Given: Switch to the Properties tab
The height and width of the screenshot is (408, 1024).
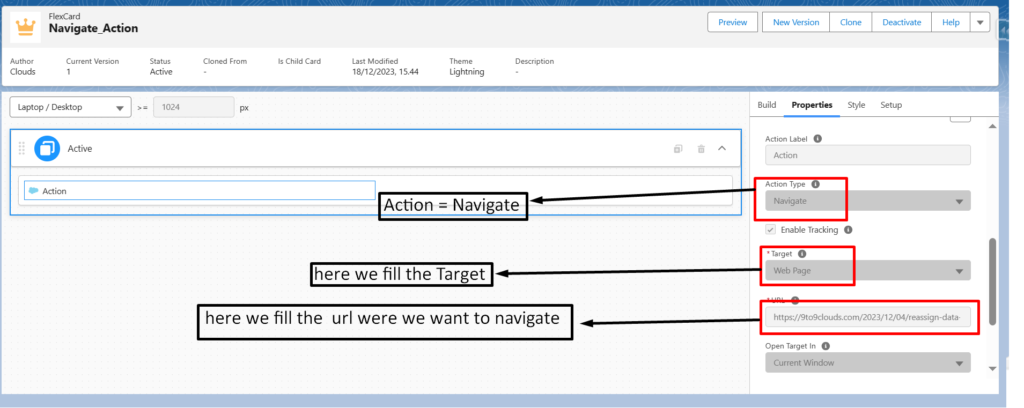Looking at the screenshot, I should [x=812, y=105].
